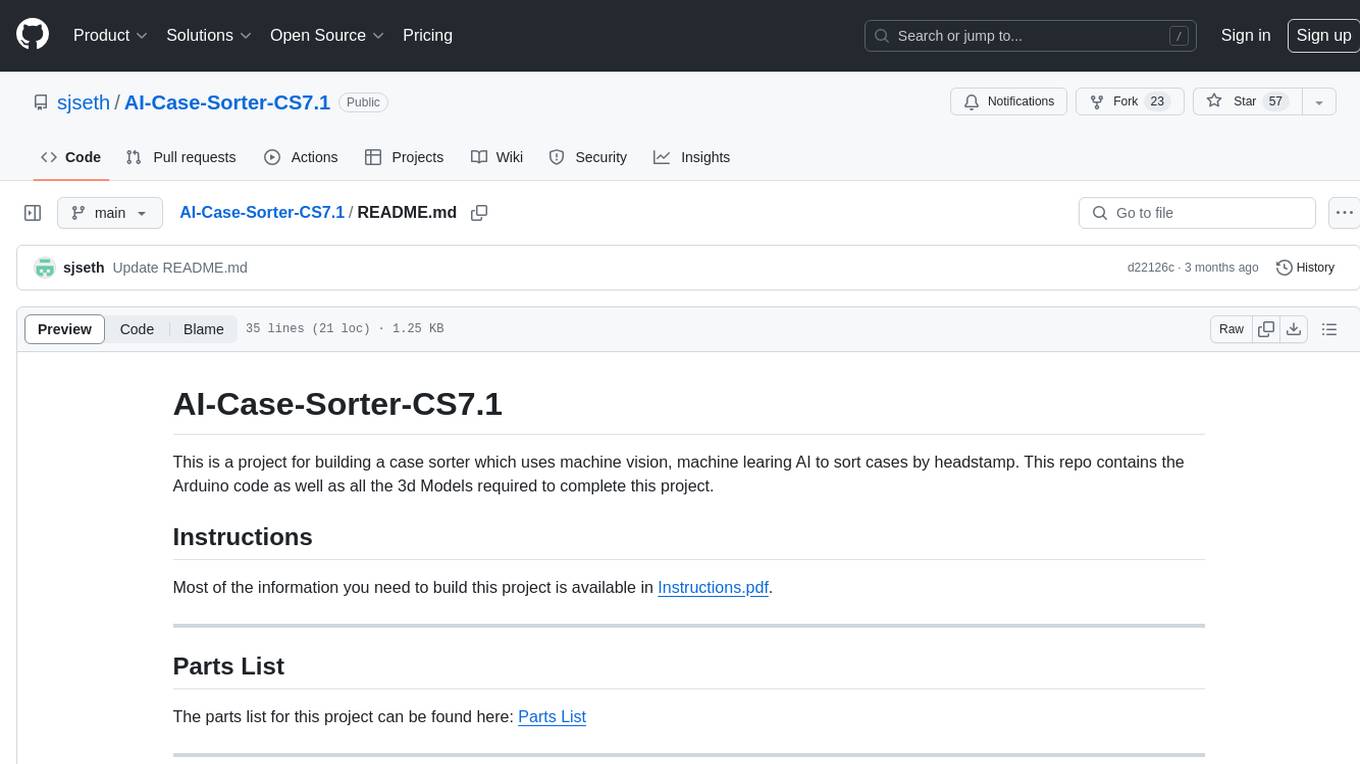
Task: Switch to the Insights tab
Action: click(692, 157)
